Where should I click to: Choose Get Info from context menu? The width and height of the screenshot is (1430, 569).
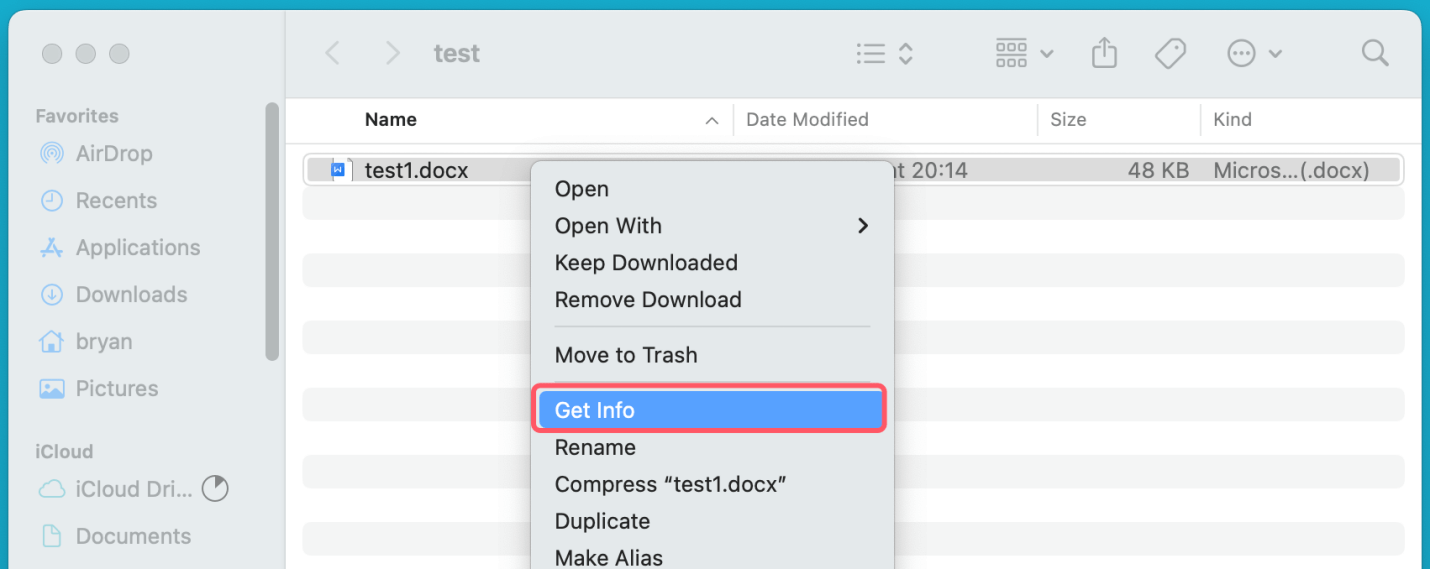coord(709,410)
